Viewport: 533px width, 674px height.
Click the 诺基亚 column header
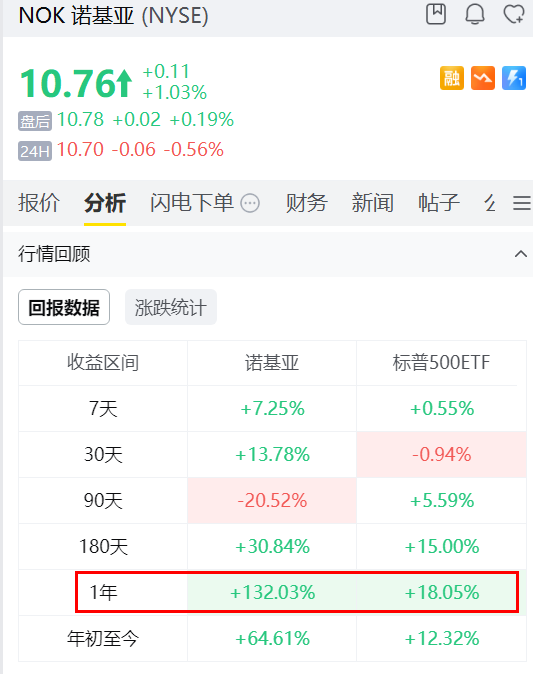[272, 362]
